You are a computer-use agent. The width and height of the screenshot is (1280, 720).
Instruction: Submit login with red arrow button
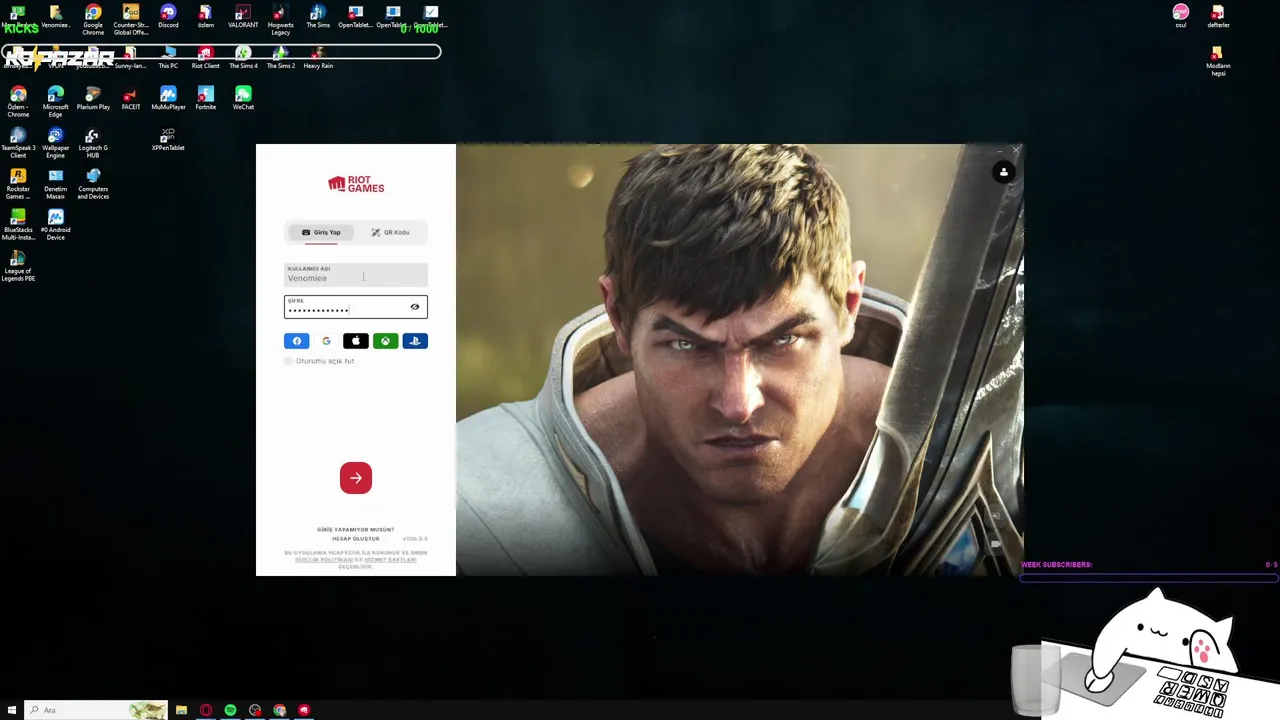tap(356, 478)
